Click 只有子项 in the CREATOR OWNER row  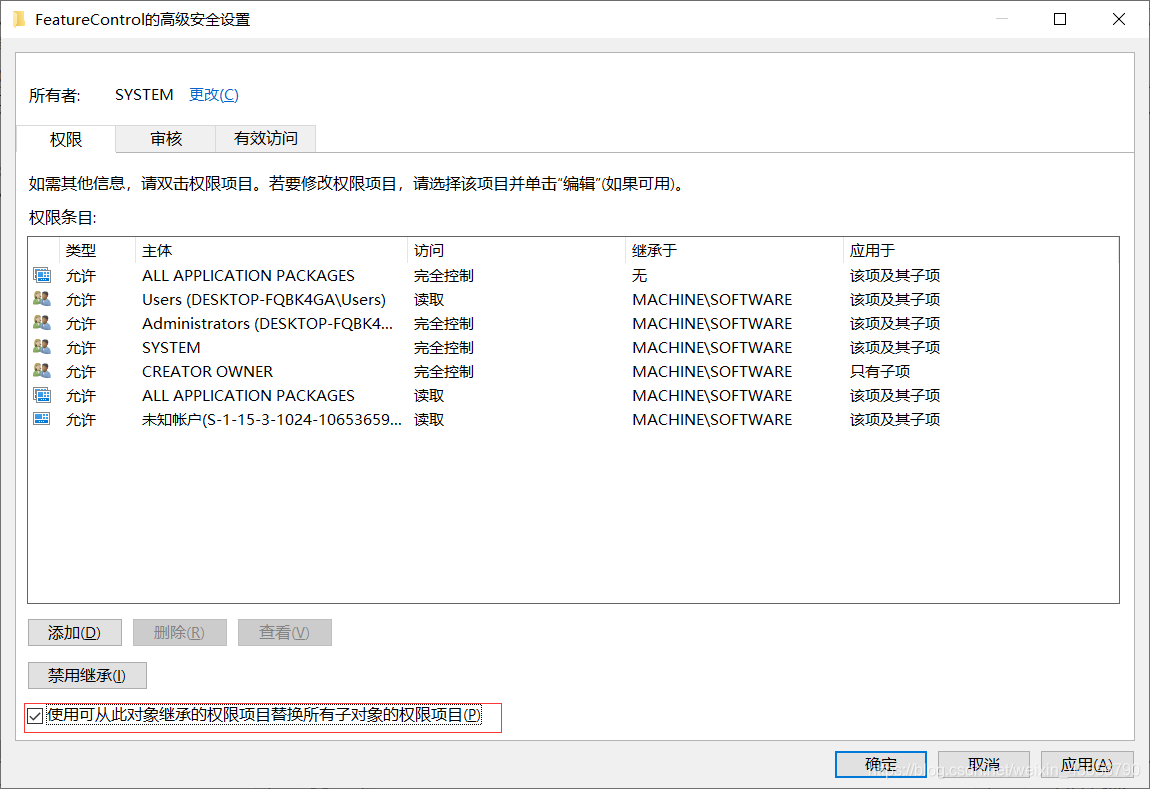coord(880,372)
